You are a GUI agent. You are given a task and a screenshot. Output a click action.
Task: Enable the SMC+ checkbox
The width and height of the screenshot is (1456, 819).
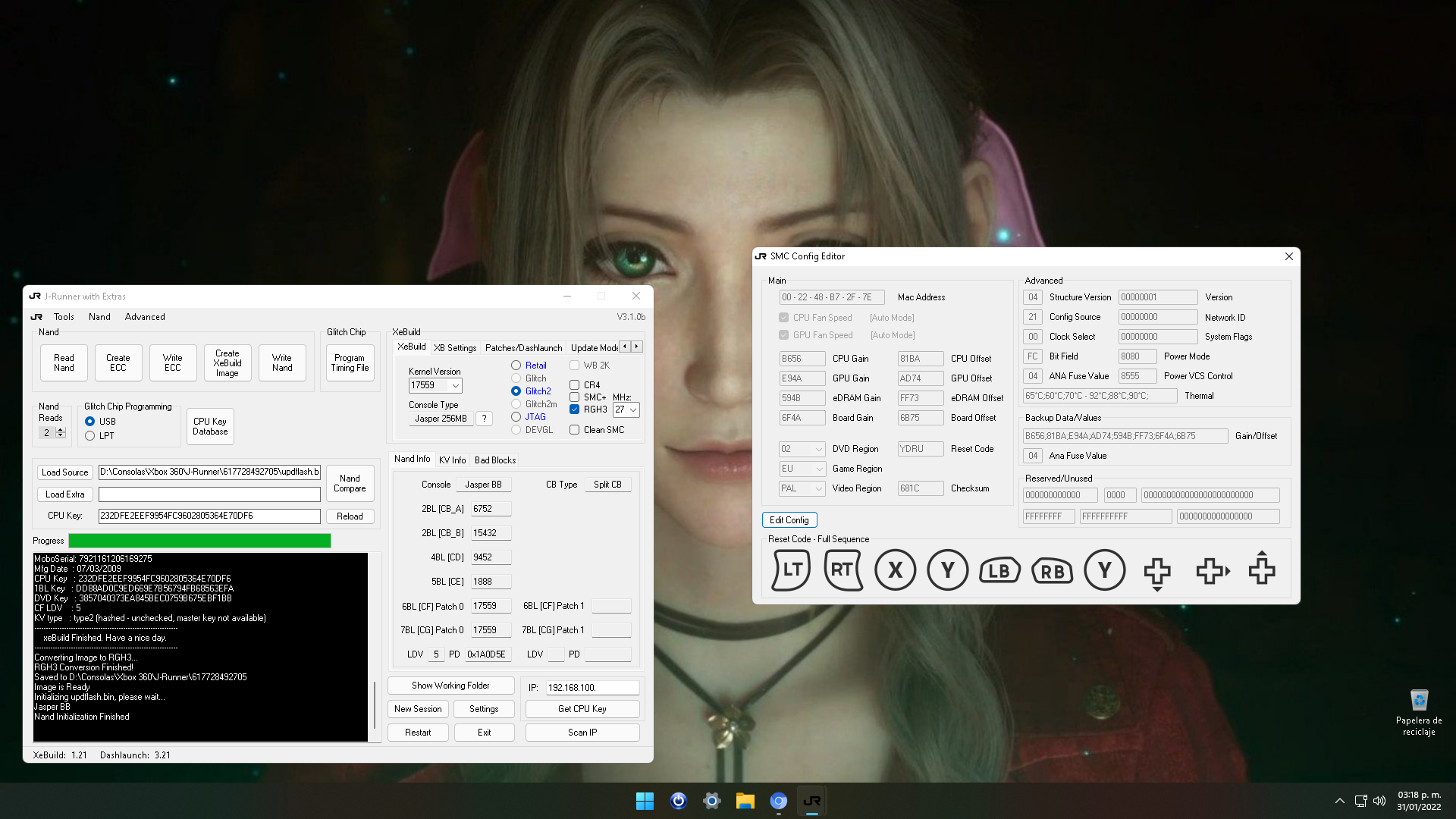coord(575,397)
